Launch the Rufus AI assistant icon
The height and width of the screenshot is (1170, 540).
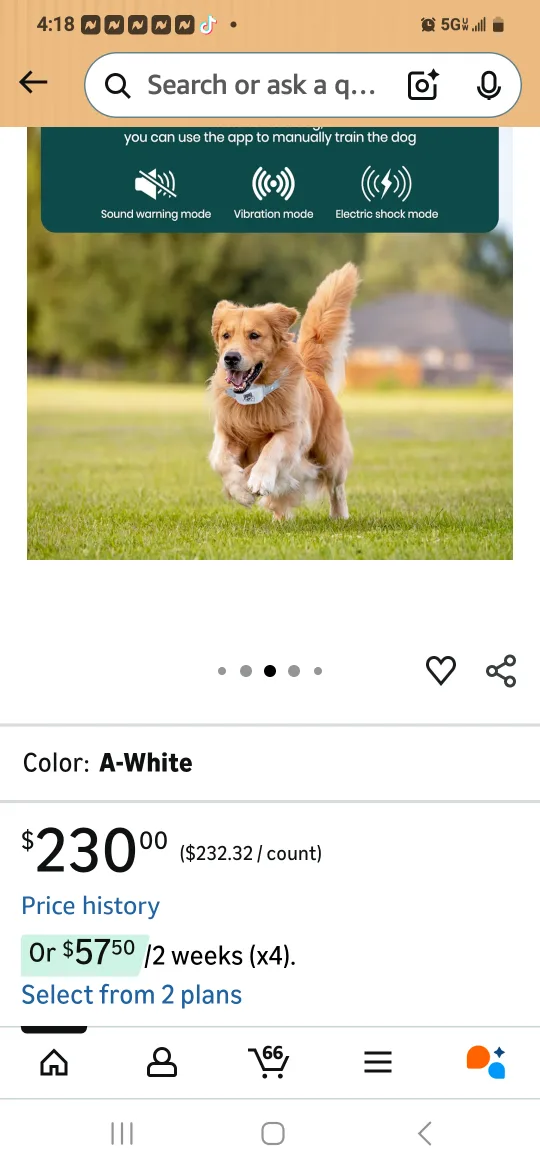click(x=486, y=1062)
